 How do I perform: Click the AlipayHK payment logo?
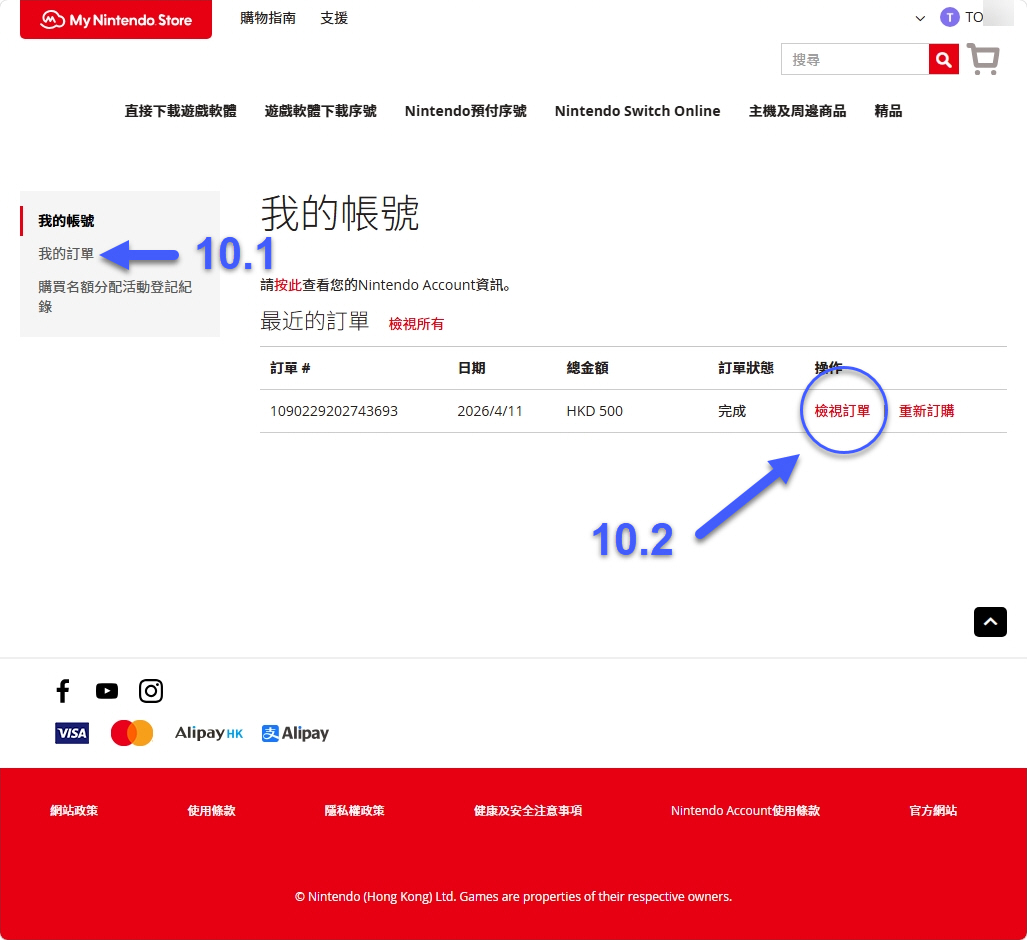208,733
